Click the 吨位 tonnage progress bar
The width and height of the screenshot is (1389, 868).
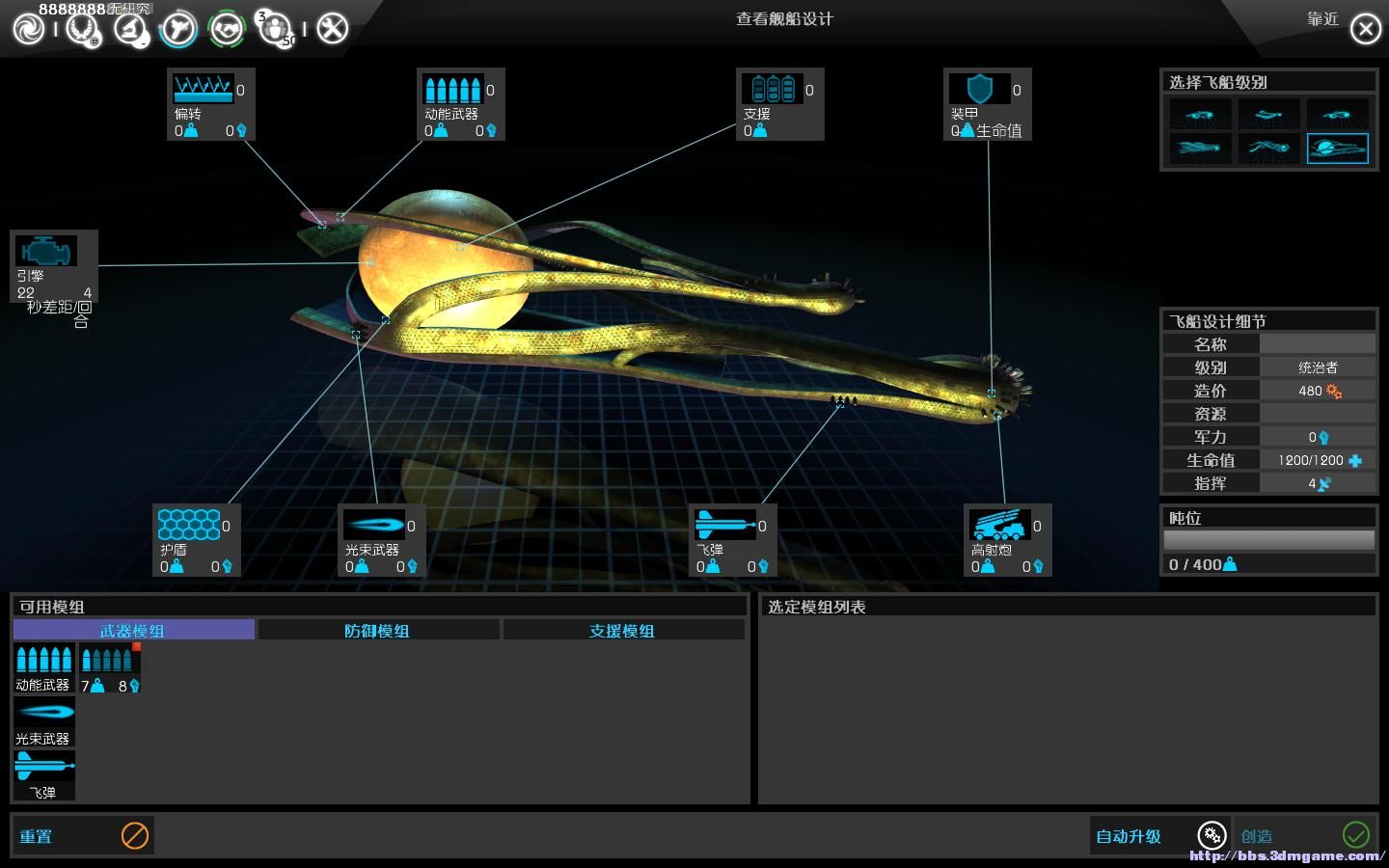point(1268,540)
